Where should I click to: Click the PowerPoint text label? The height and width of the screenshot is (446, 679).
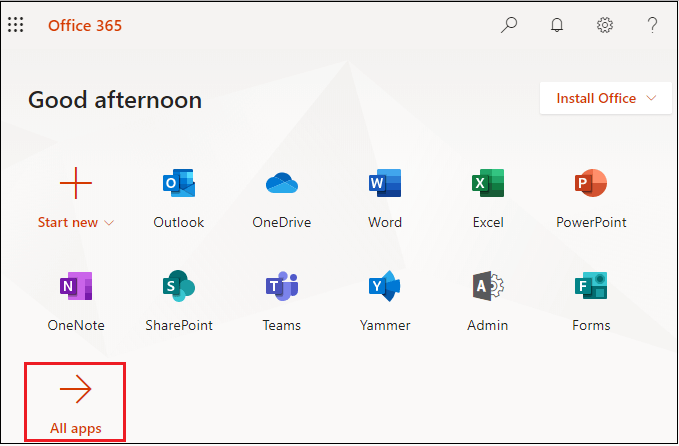tap(591, 222)
